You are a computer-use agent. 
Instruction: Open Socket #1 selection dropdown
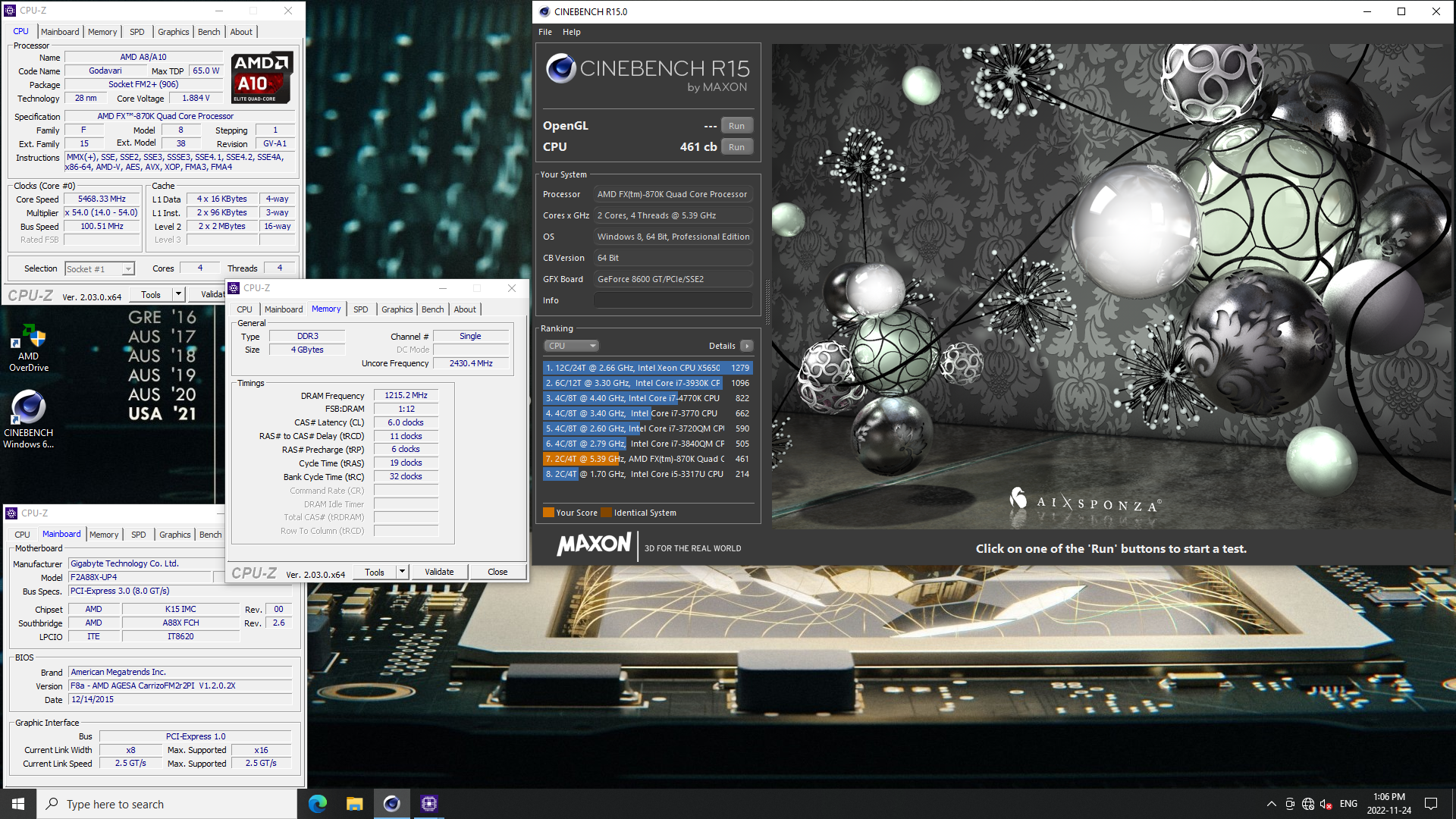[x=99, y=268]
